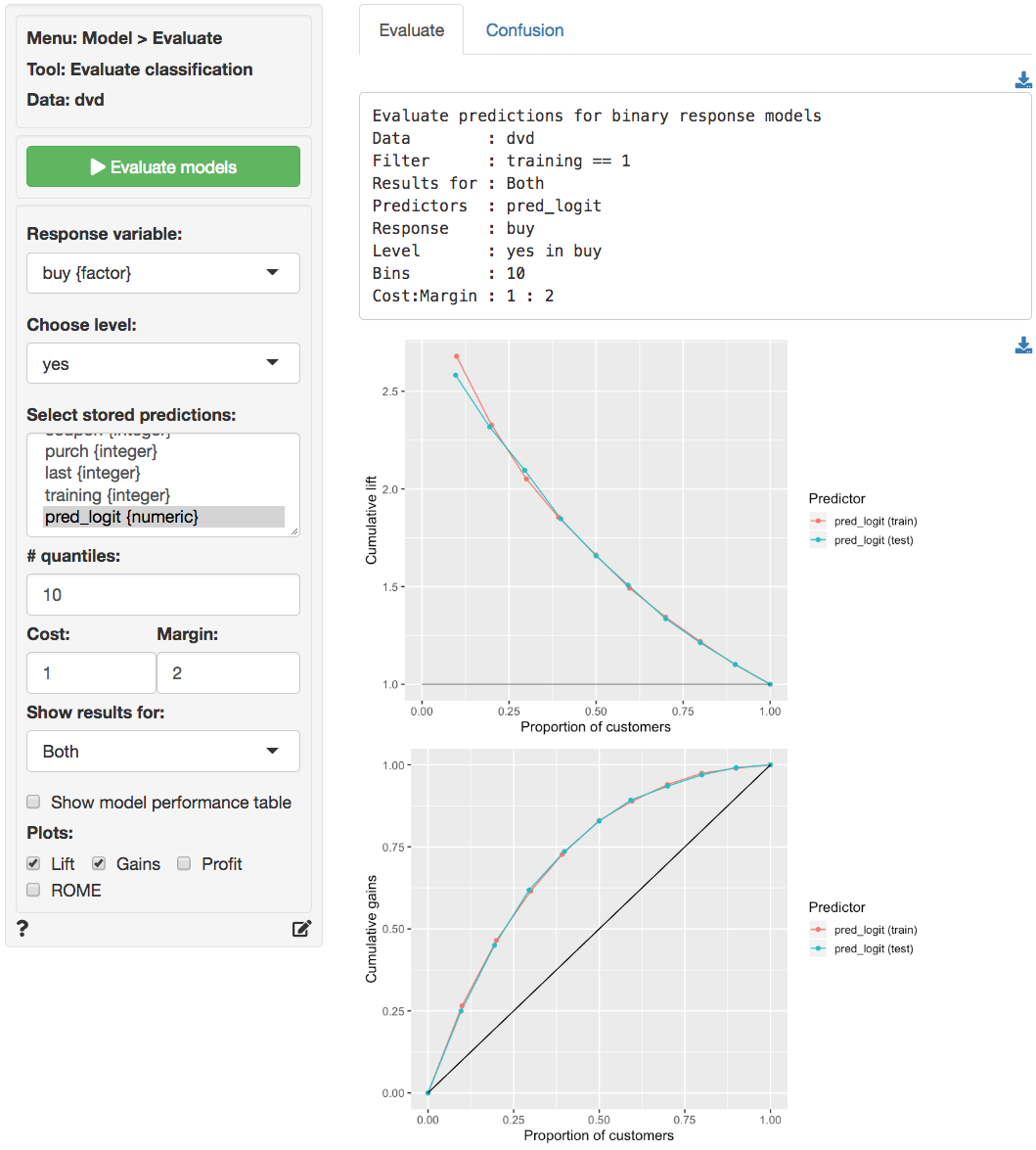Switch to the Confusion tab
Viewport: 1036px width, 1150px height.
pyautogui.click(x=524, y=30)
